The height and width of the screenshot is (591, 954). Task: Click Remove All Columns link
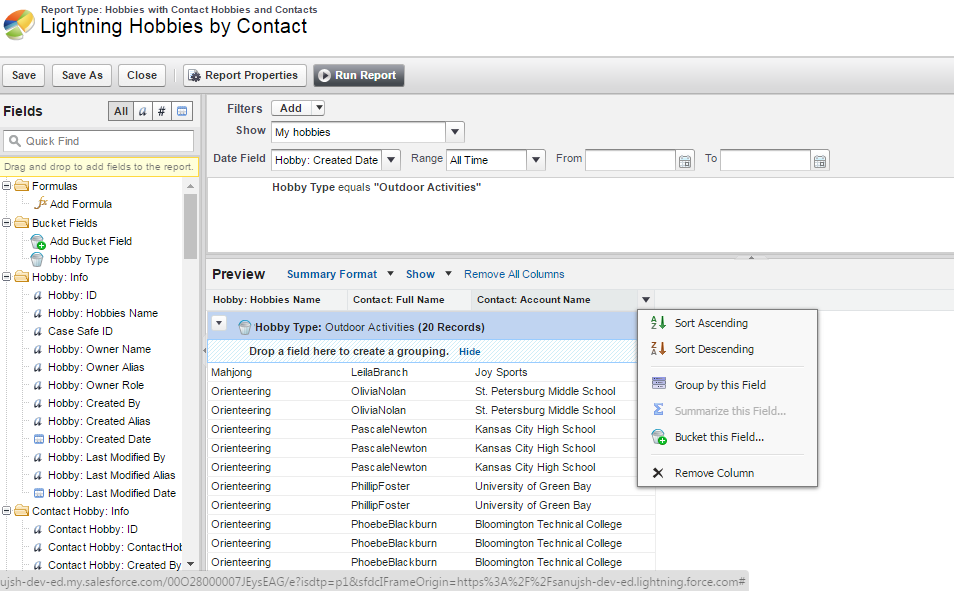(514, 274)
